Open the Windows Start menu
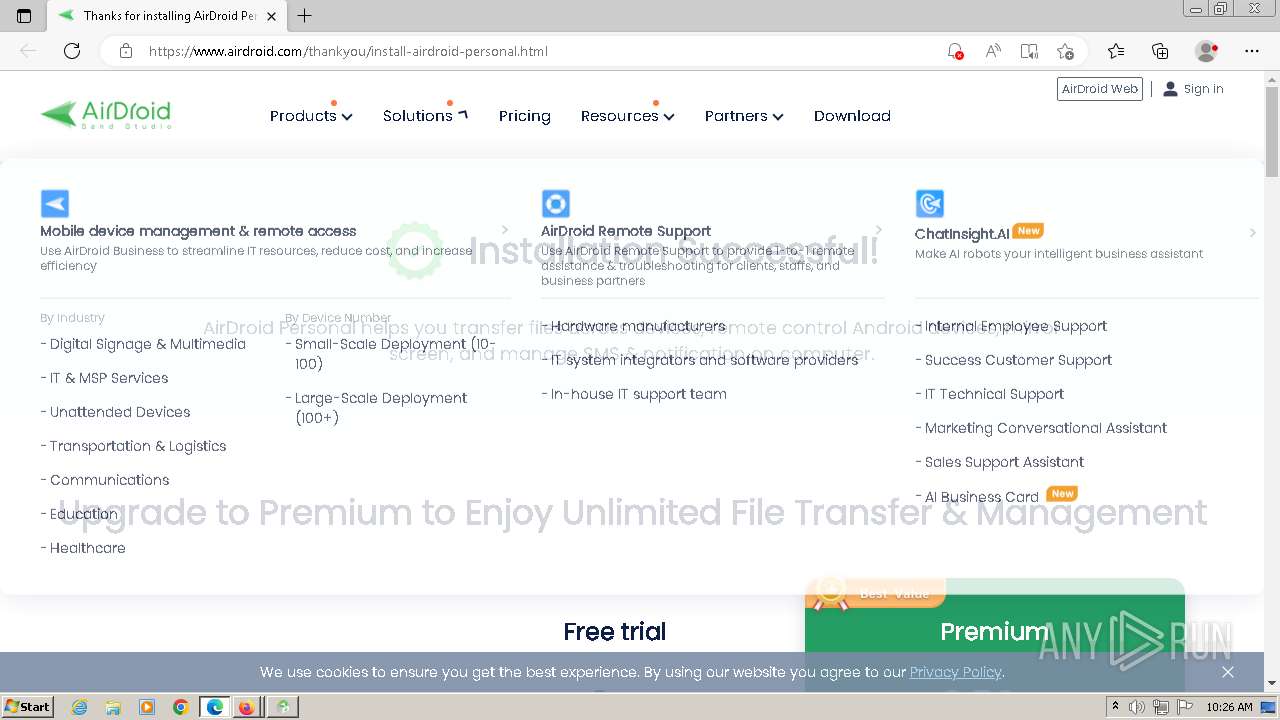Viewport: 1280px width, 720px height. pyautogui.click(x=28, y=707)
